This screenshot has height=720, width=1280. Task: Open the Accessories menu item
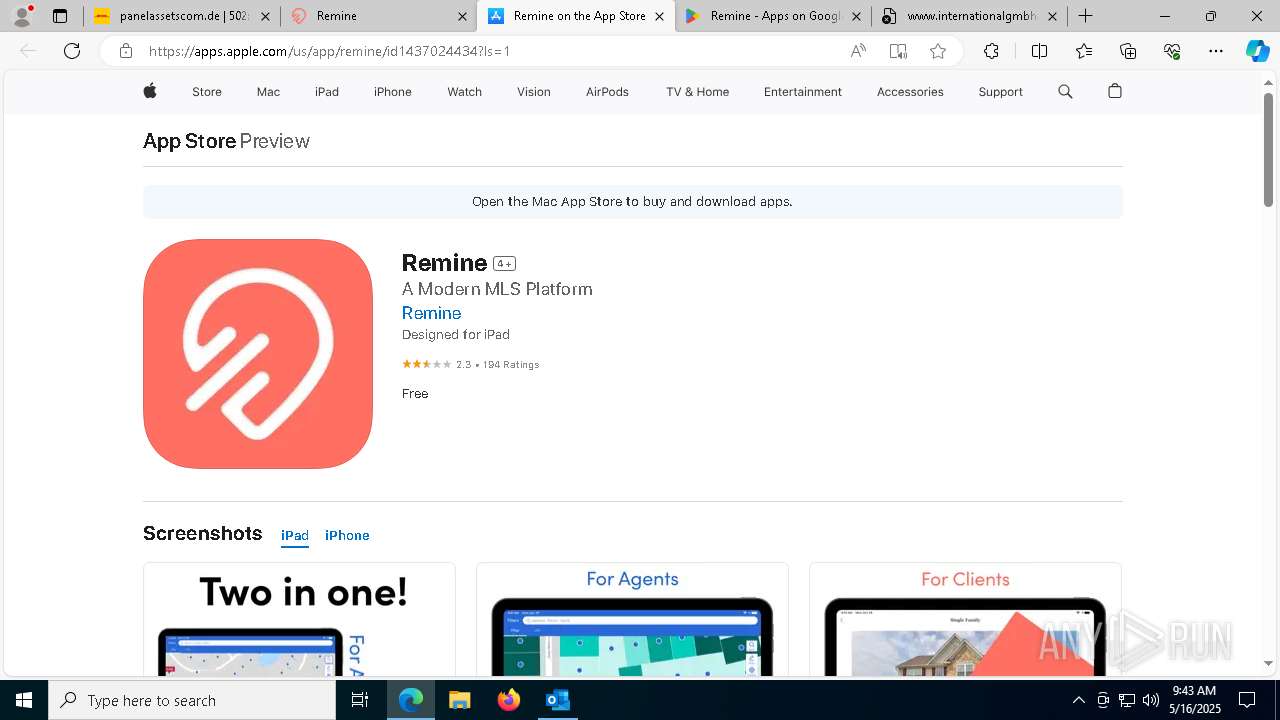(x=910, y=91)
